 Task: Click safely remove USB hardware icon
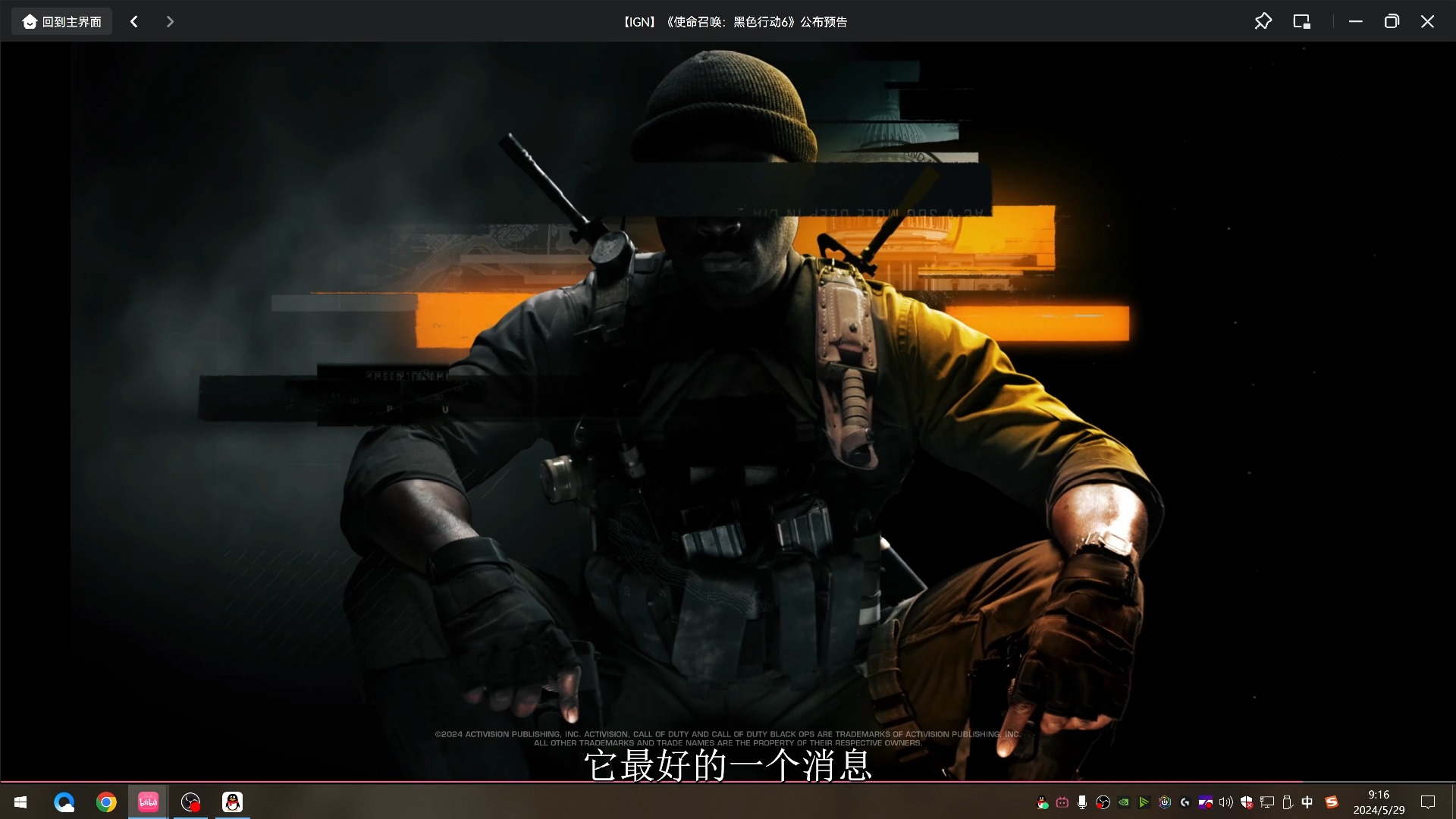1287,802
